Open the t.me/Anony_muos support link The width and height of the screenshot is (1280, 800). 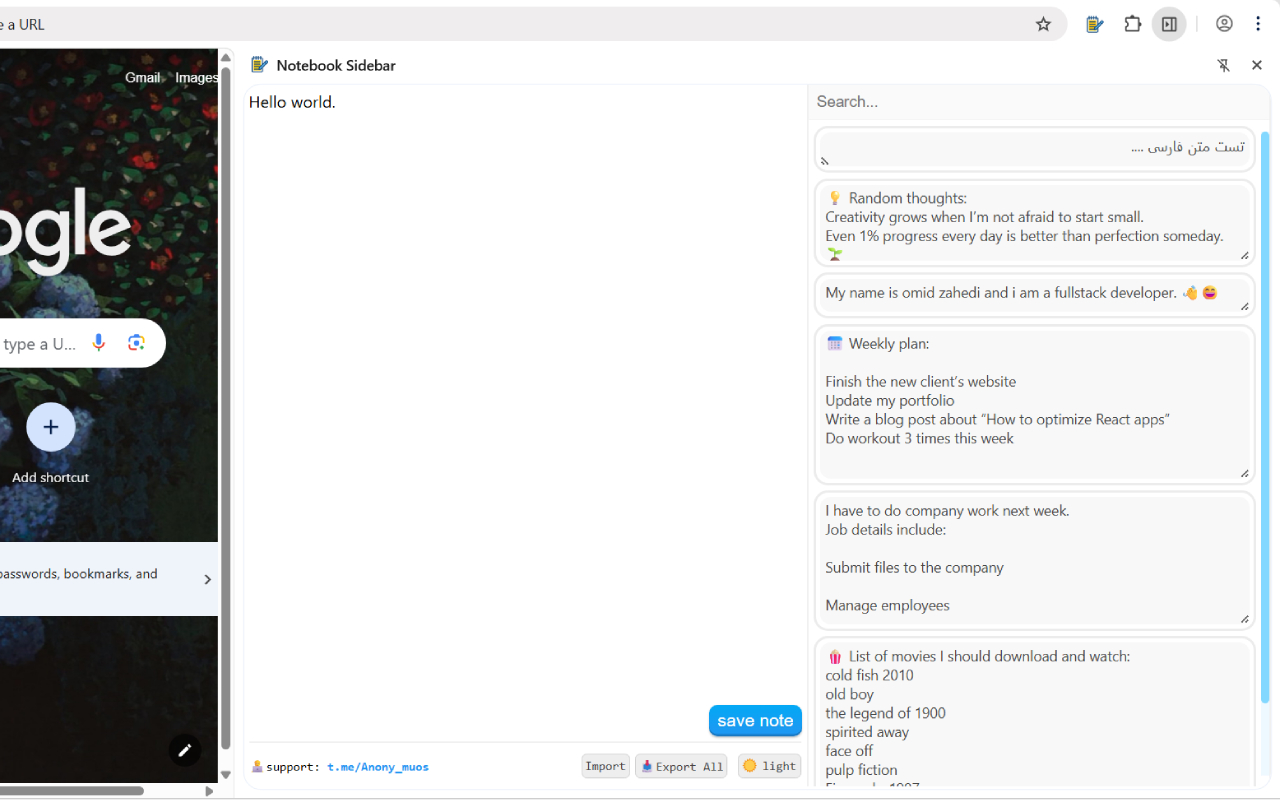378,767
